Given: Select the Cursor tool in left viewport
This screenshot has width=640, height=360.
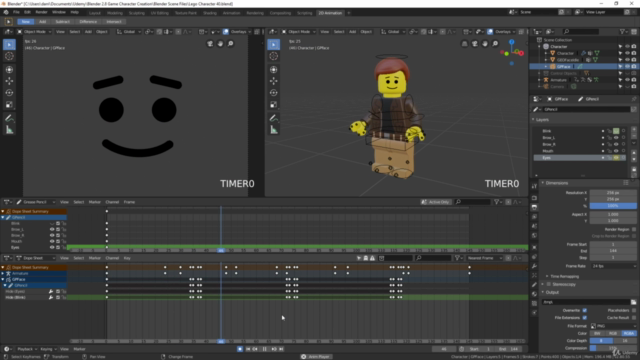Looking at the screenshot, I should [x=9, y=56].
